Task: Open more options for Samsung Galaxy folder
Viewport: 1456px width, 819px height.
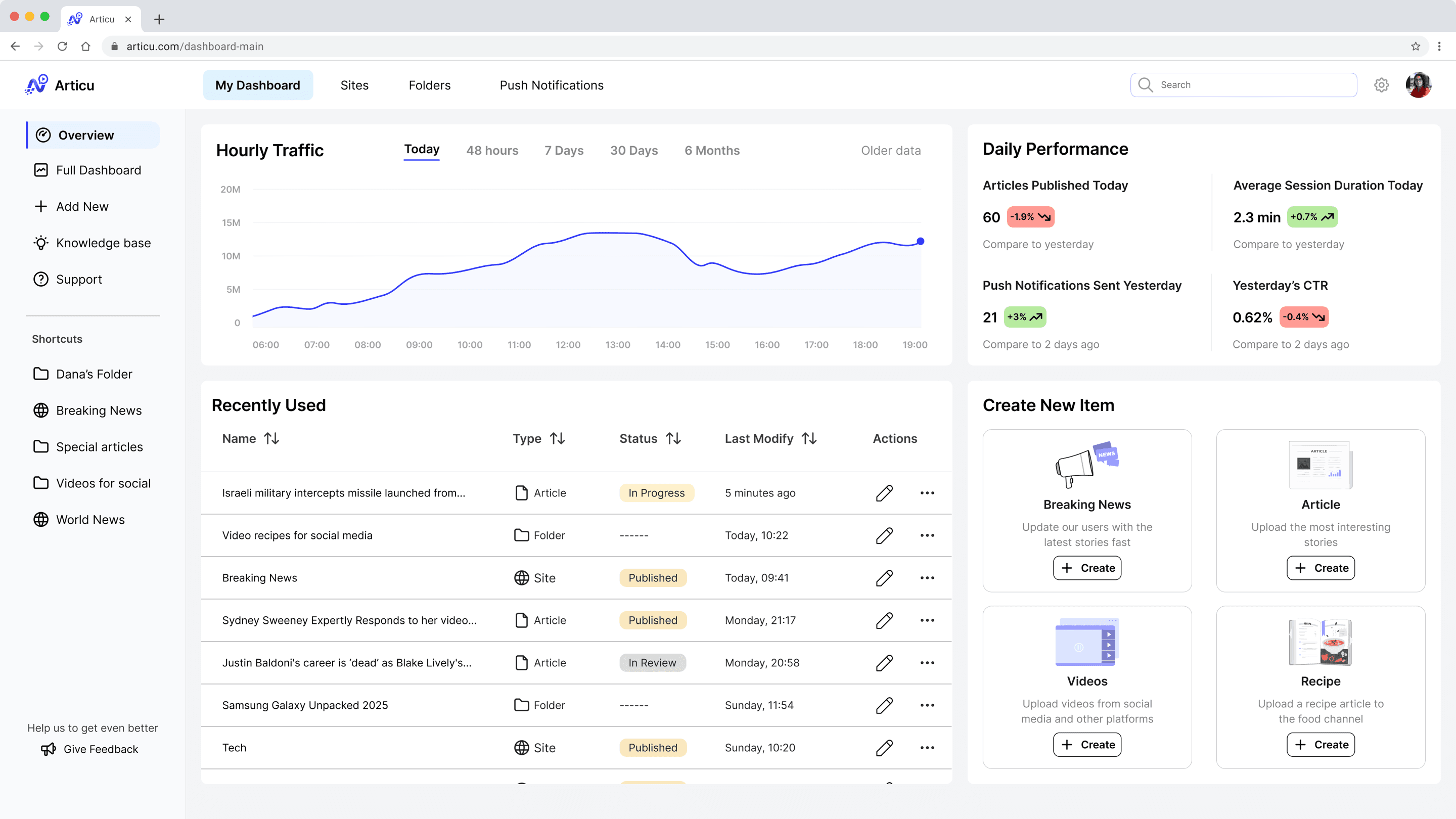Action: tap(927, 705)
